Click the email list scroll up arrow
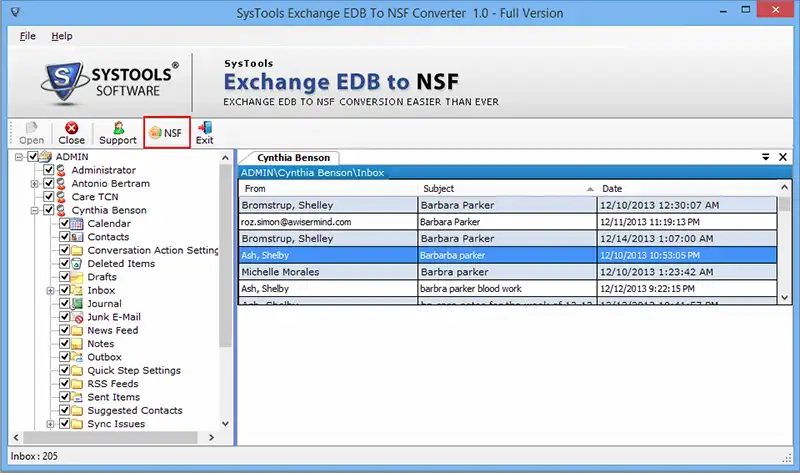This screenshot has height=473, width=800. (784, 188)
